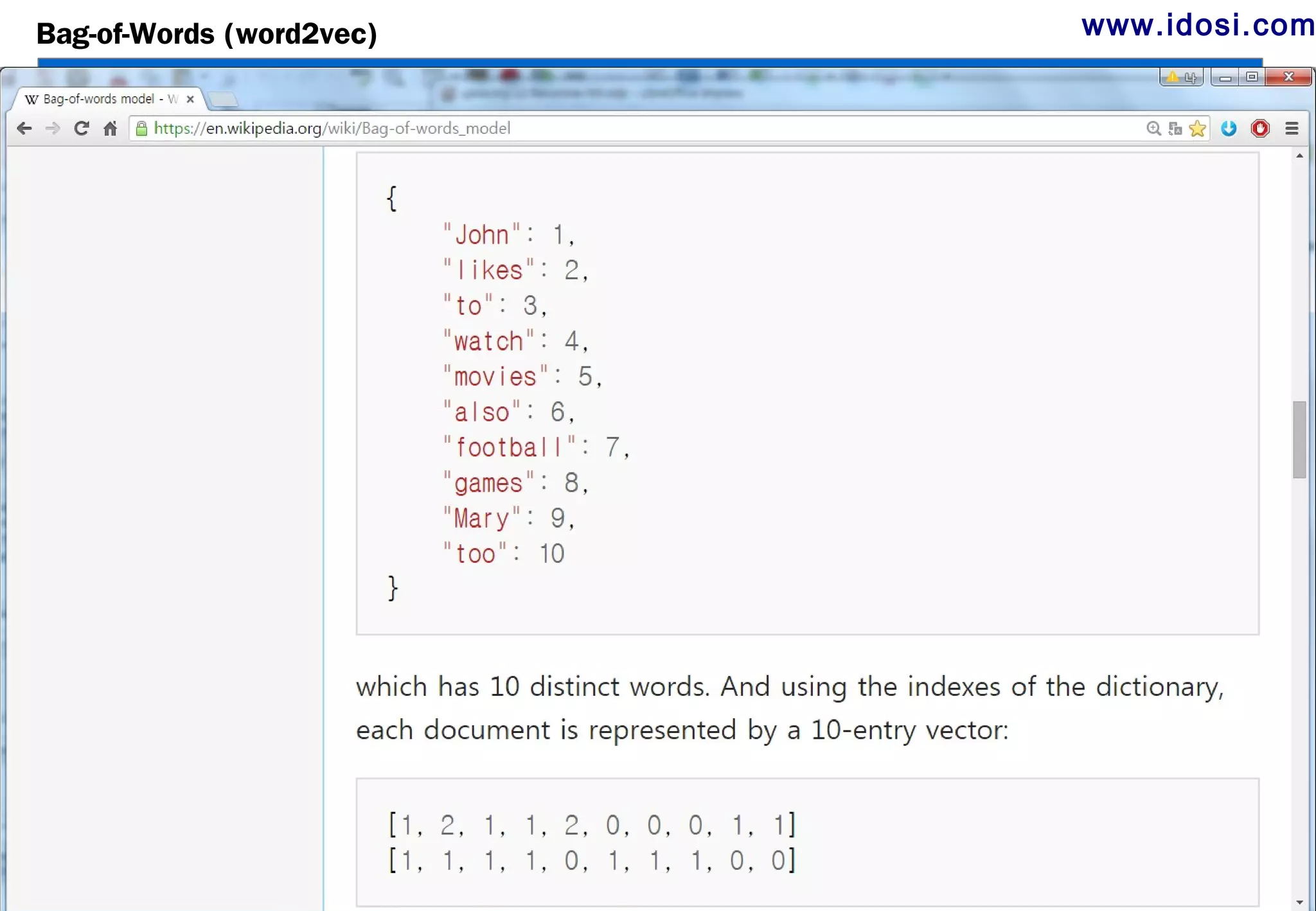Click the www.idosi.com text

tap(1198, 25)
